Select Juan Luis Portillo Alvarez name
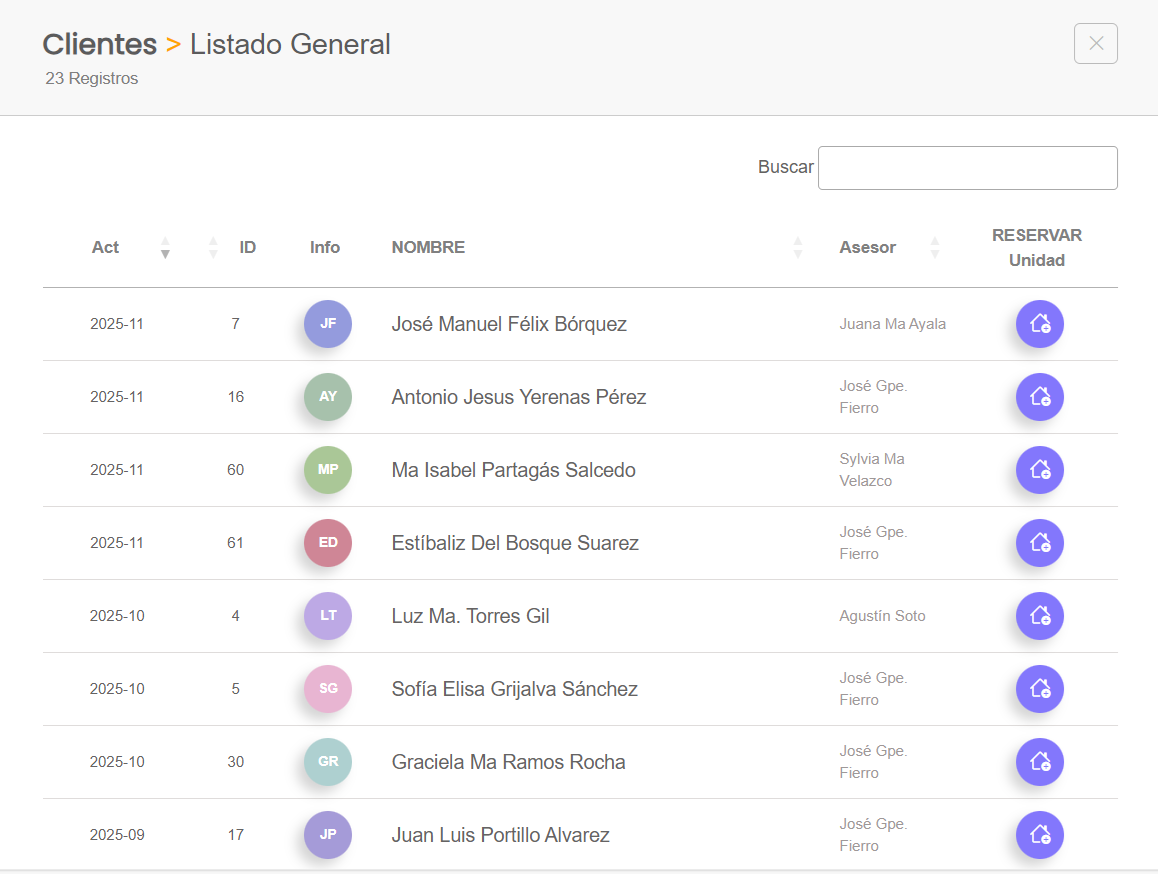Image resolution: width=1158 pixels, height=874 pixels. click(x=500, y=835)
